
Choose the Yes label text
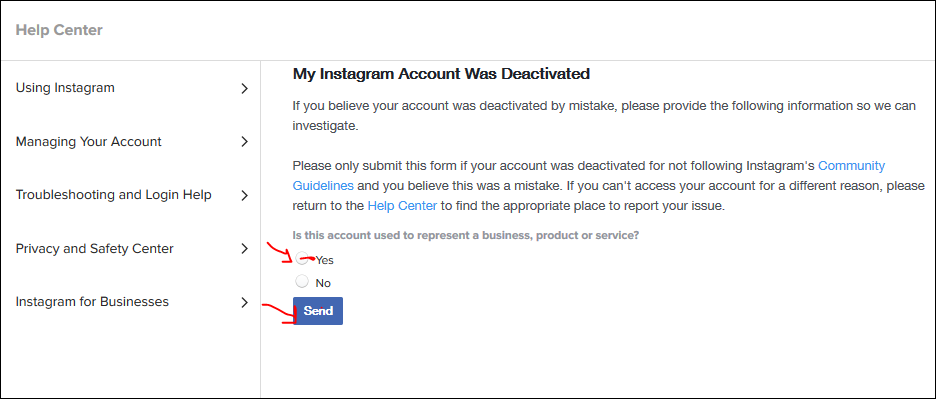pyautogui.click(x=325, y=260)
